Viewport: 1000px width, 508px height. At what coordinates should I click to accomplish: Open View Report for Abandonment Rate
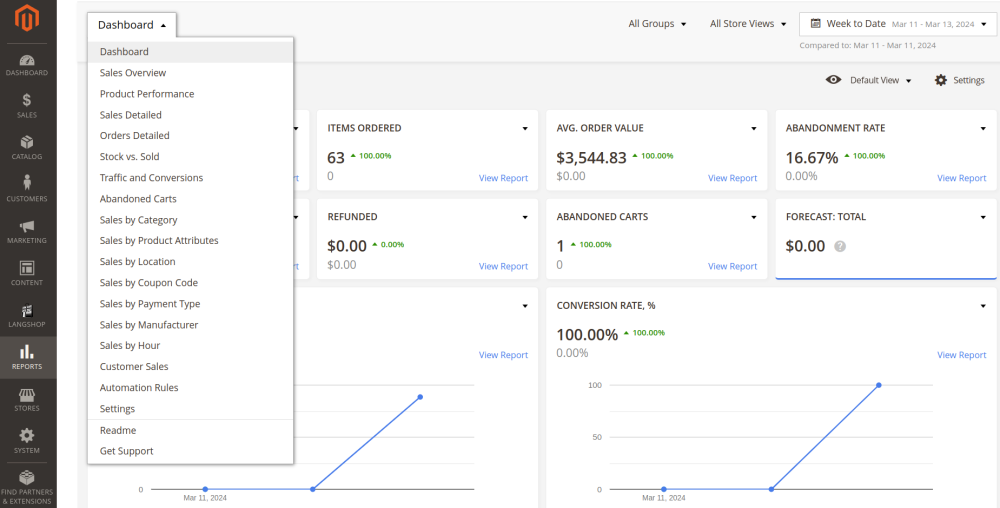coord(961,178)
